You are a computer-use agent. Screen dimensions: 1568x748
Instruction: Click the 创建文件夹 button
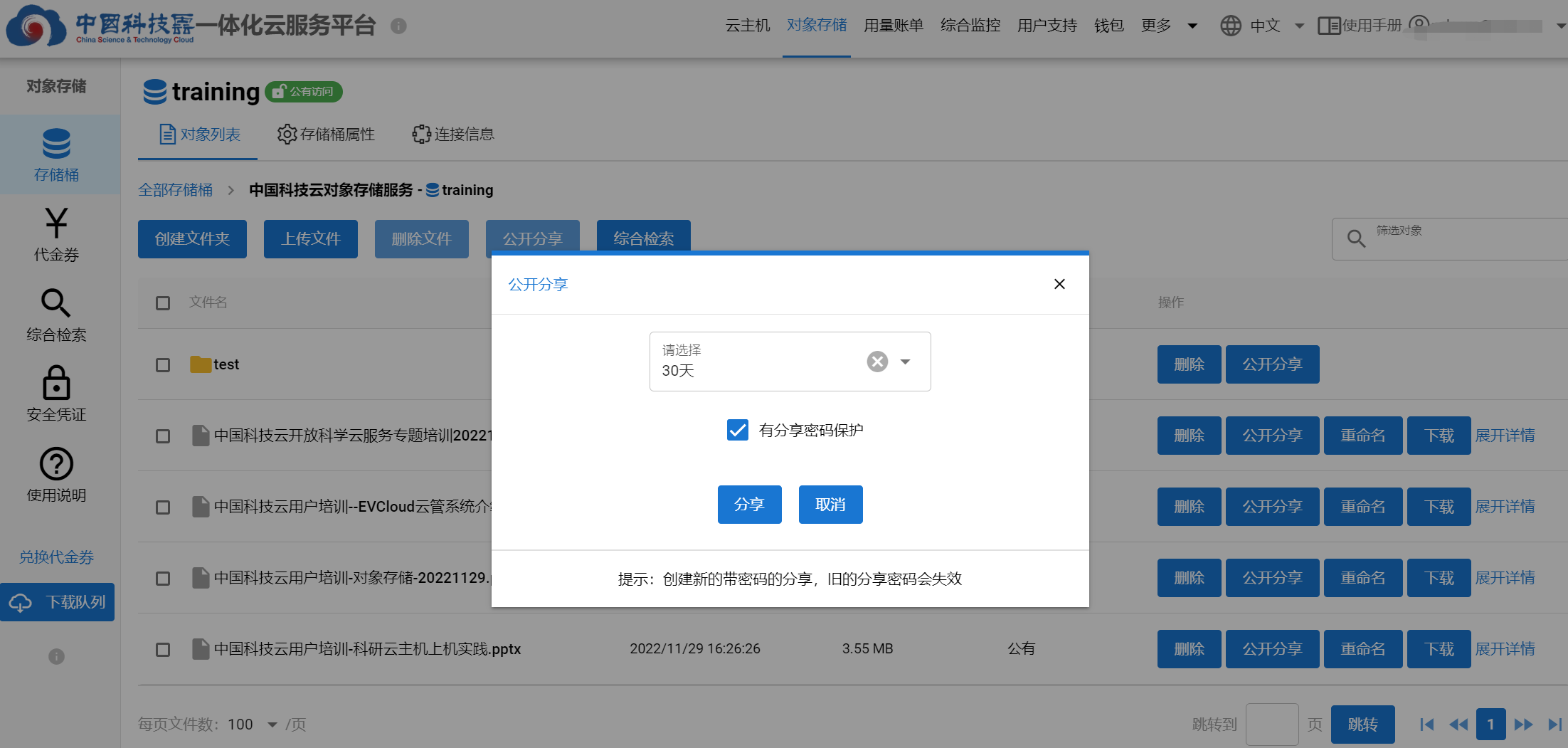[x=192, y=239]
